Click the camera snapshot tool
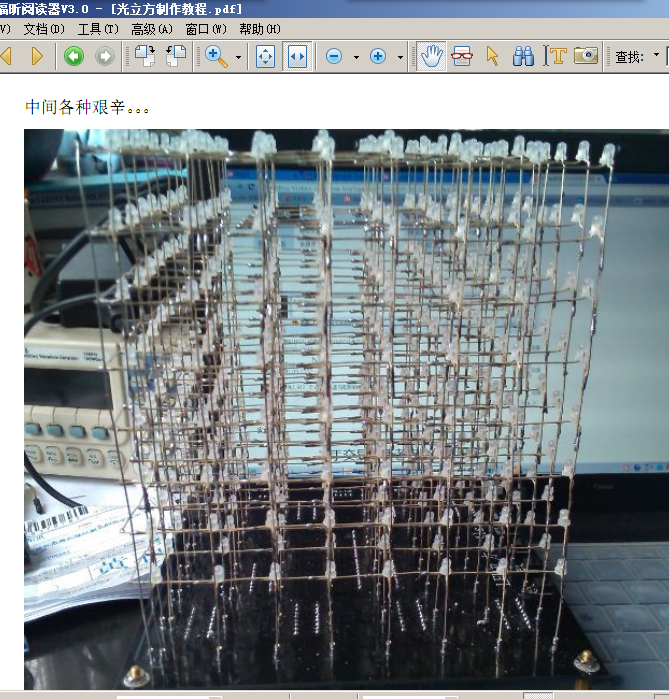This screenshot has width=669, height=699. click(586, 57)
